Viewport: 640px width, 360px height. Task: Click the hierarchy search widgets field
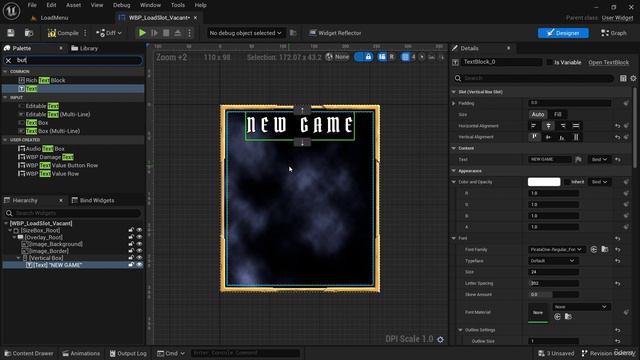[73, 213]
